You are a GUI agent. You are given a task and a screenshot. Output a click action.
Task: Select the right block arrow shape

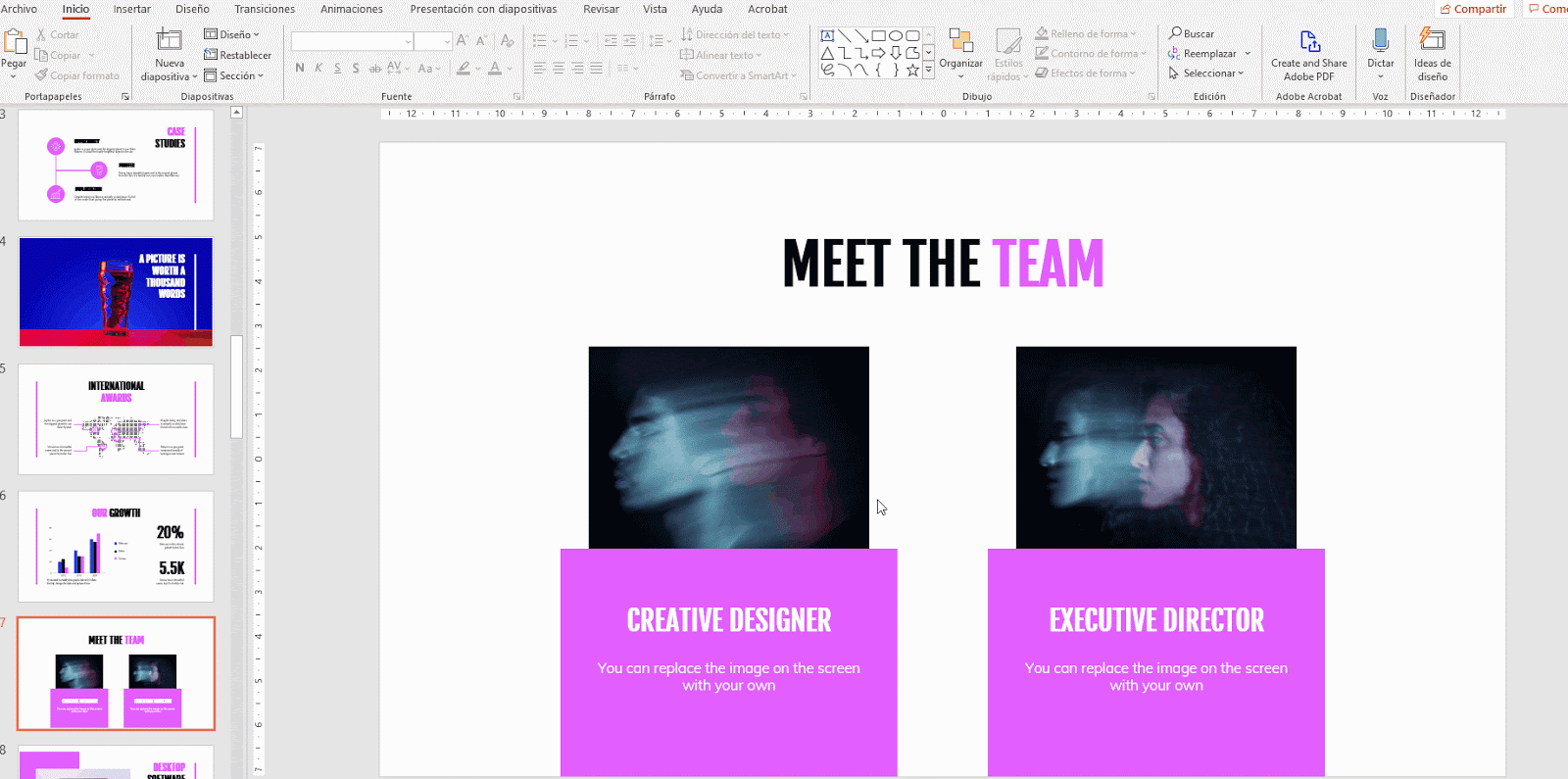pyautogui.click(x=878, y=53)
